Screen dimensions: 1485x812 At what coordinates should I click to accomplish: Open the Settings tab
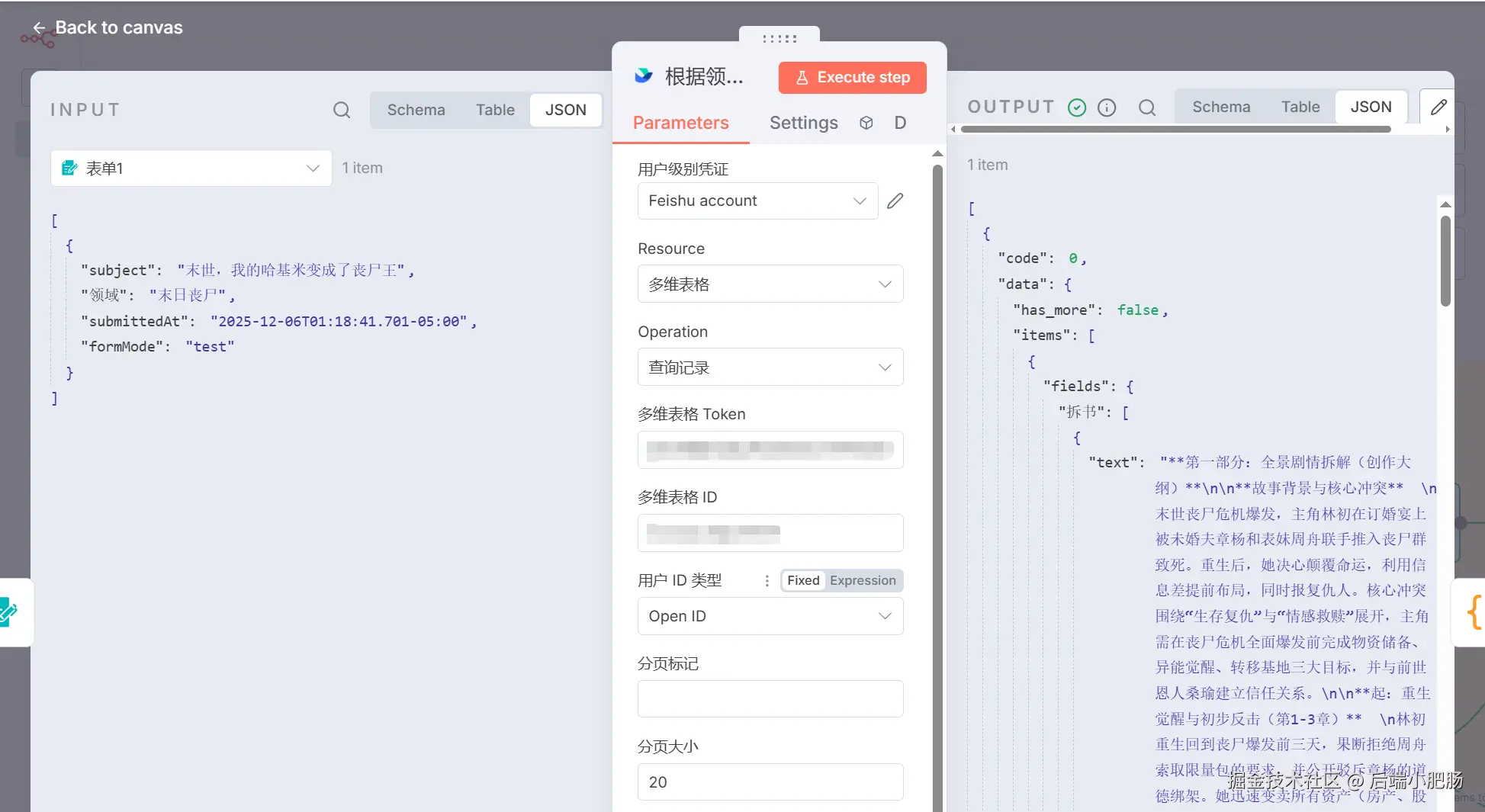[803, 123]
